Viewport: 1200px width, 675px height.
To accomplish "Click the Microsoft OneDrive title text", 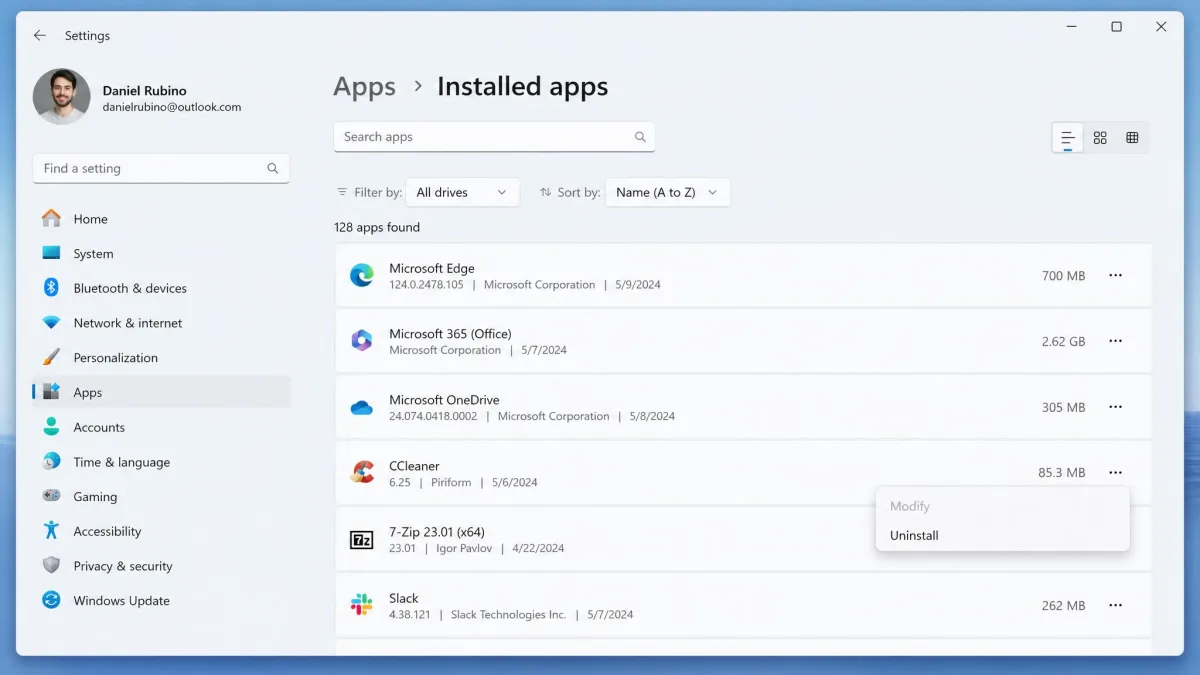I will tap(444, 400).
